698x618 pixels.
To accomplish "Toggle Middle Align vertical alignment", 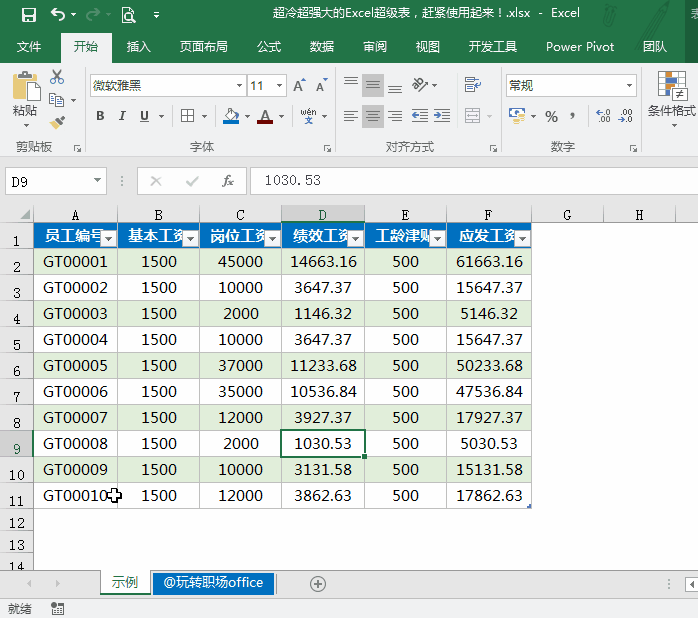I will [373, 85].
